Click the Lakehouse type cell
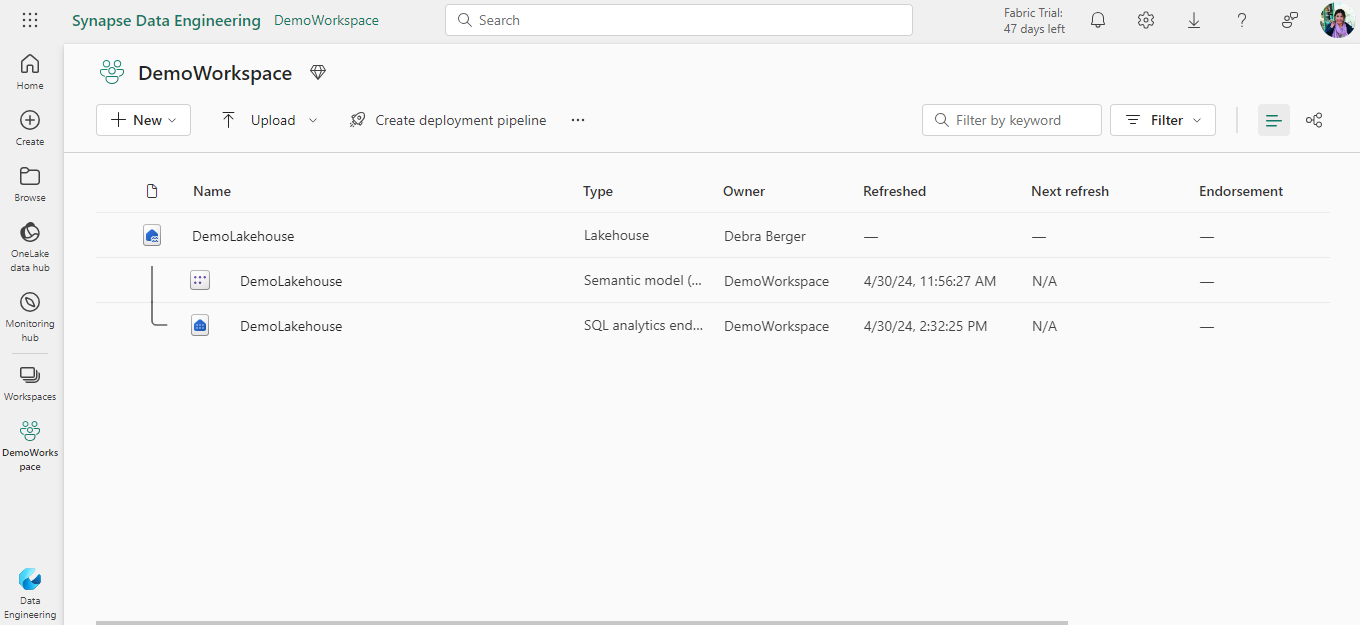This screenshot has height=625, width=1360. pyautogui.click(x=616, y=235)
